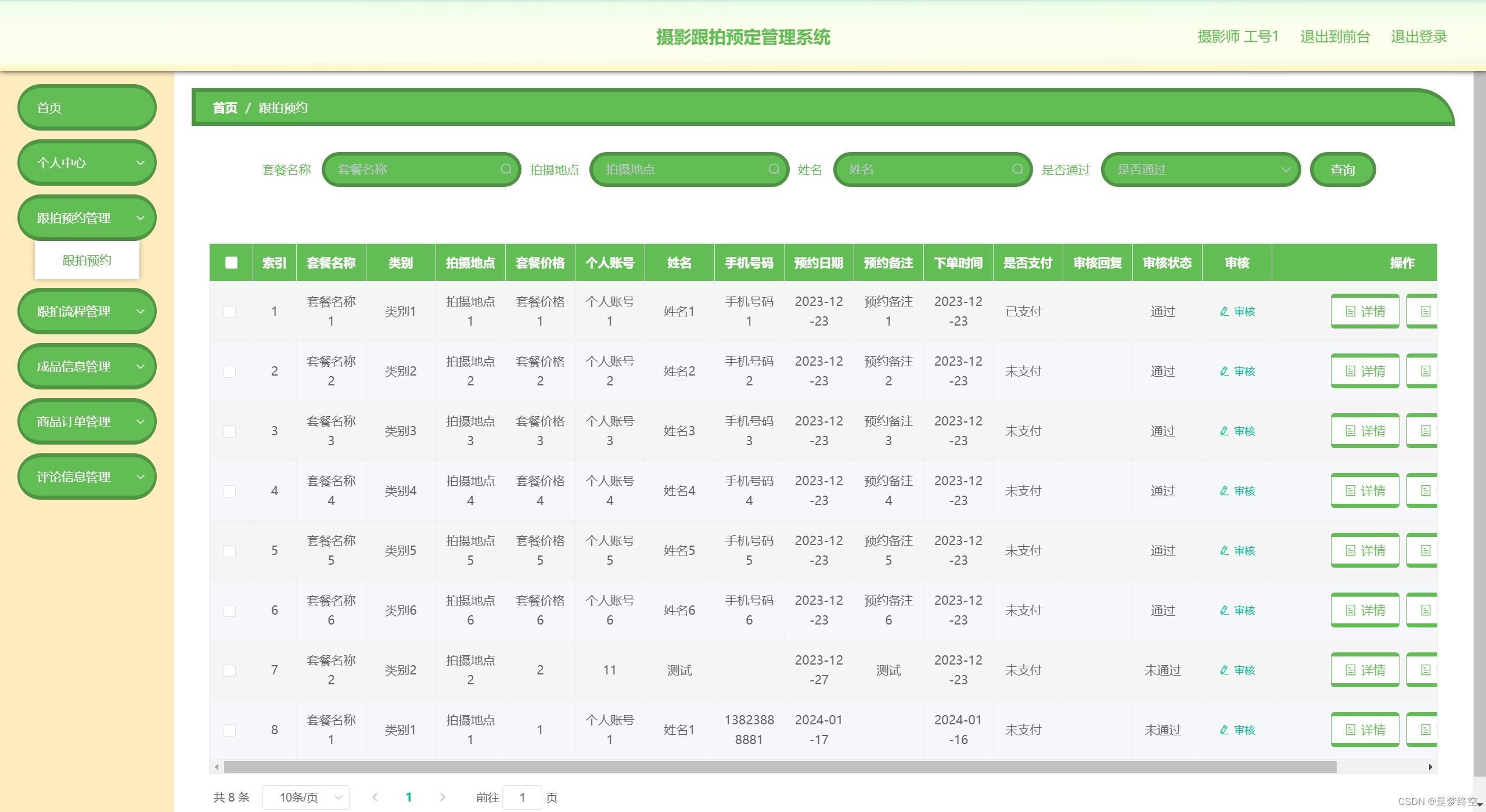Go to next page arrow in pagination
The width and height of the screenshot is (1486, 812).
coord(442,797)
